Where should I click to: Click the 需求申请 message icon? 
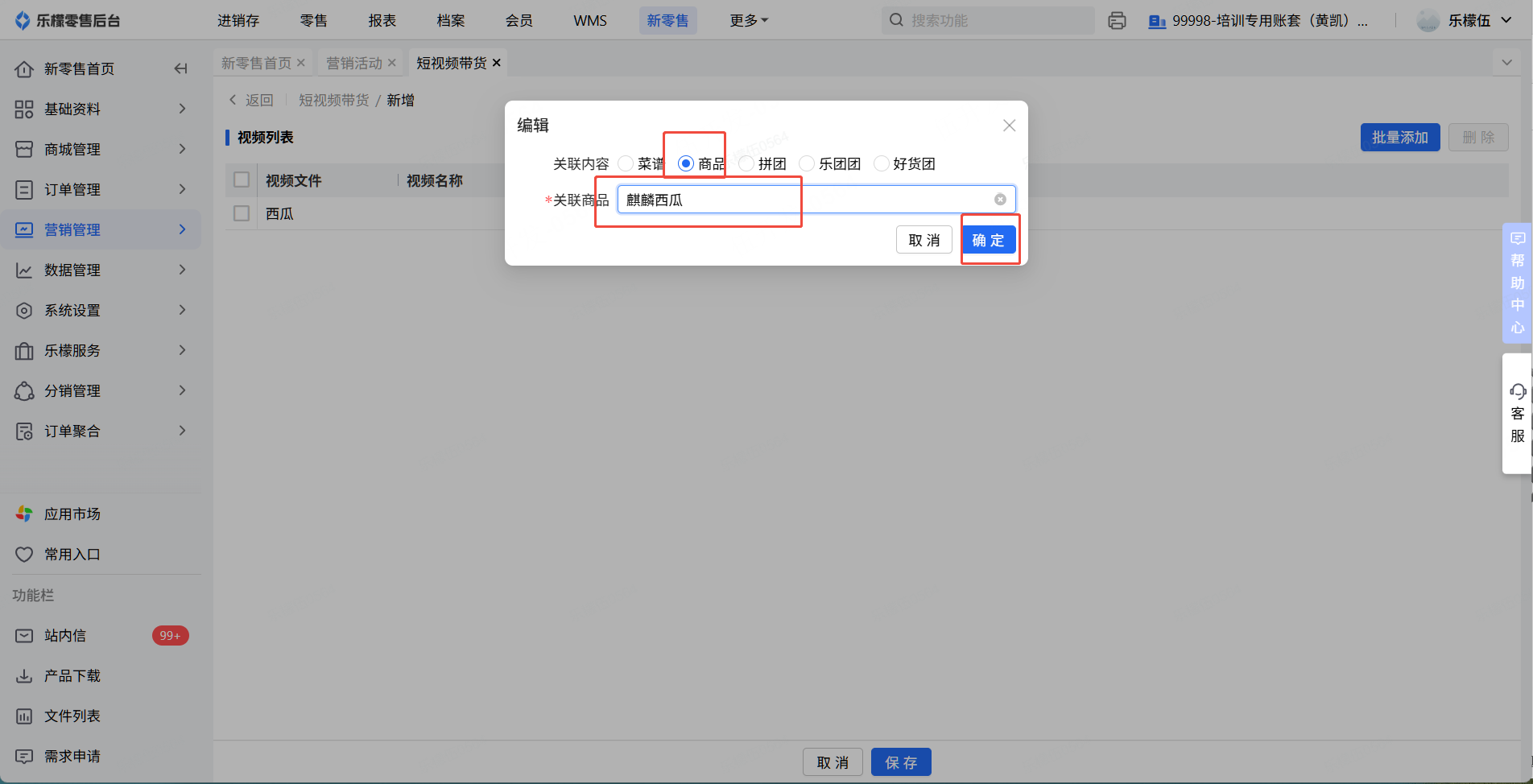coord(24,757)
